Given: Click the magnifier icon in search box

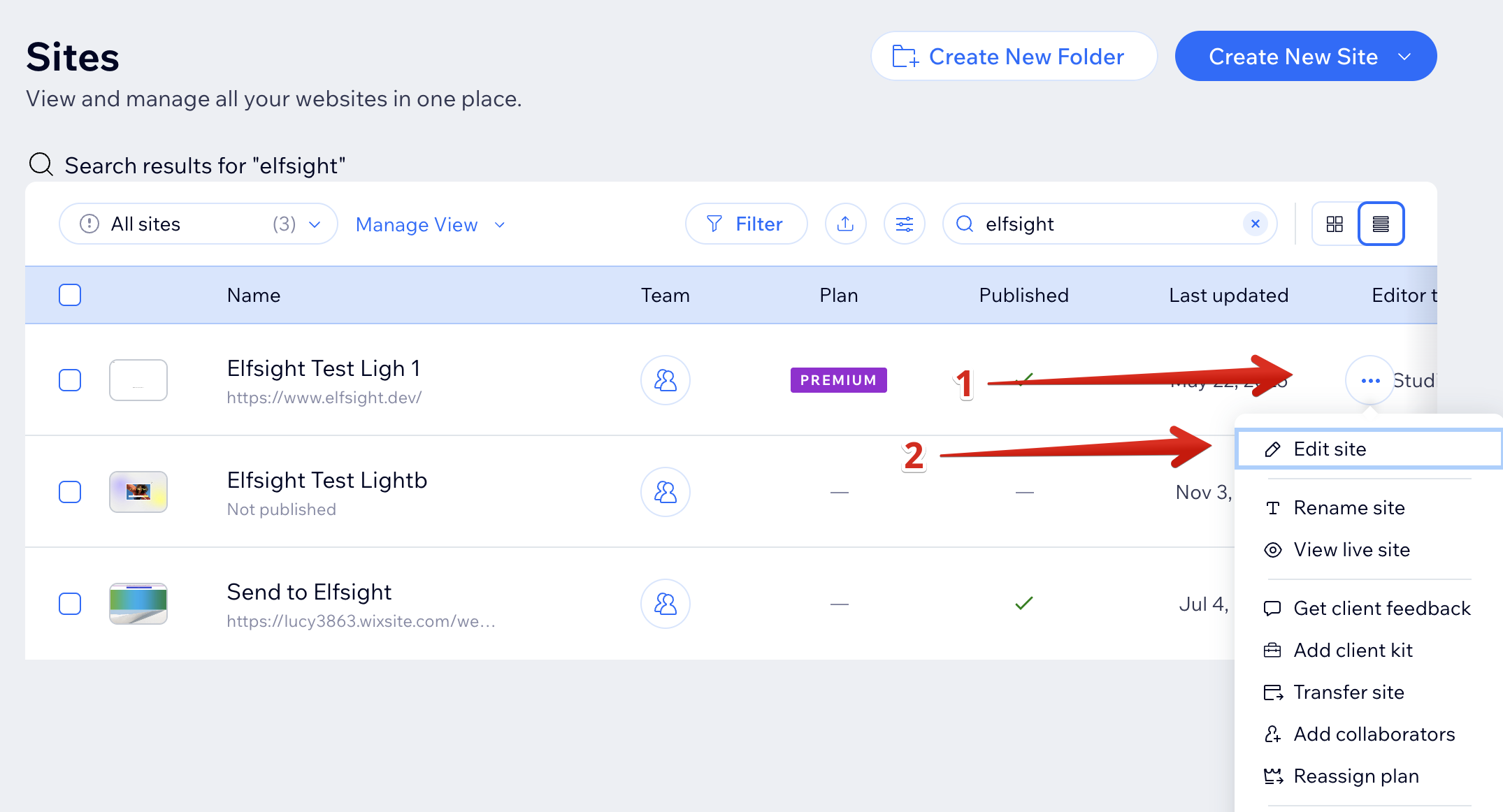Looking at the screenshot, I should (965, 224).
